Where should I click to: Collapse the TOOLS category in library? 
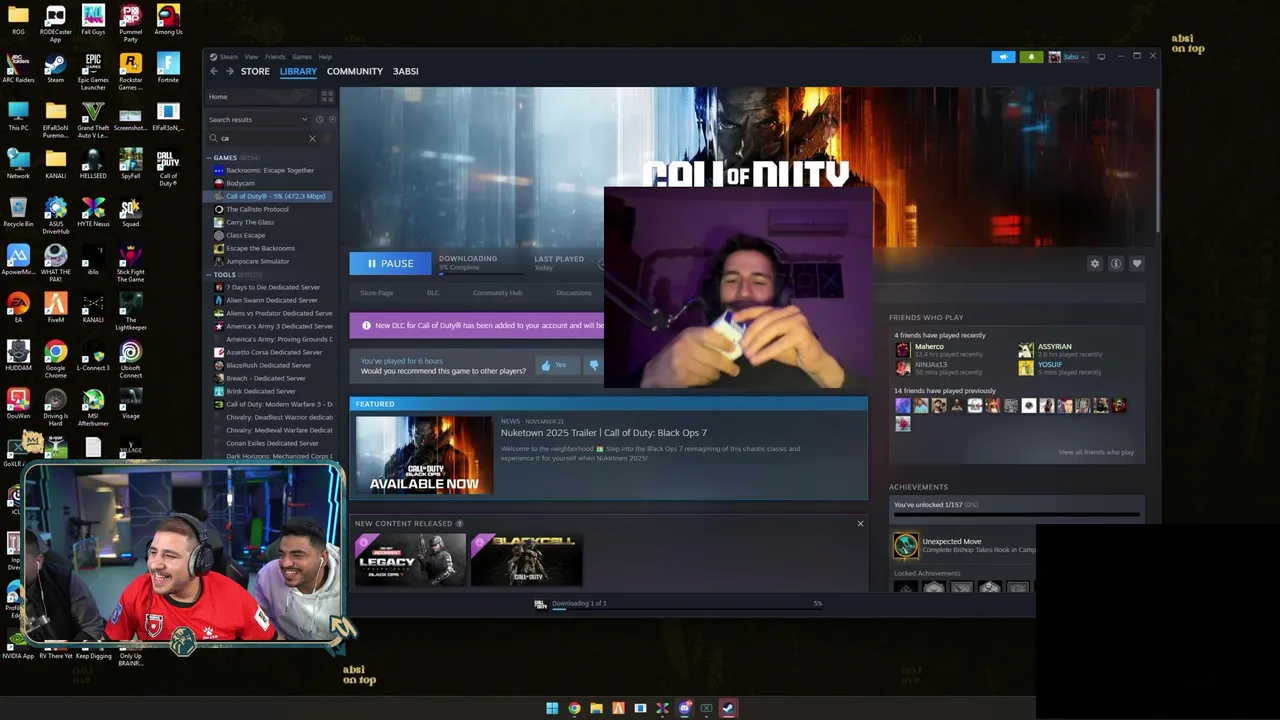[x=210, y=275]
